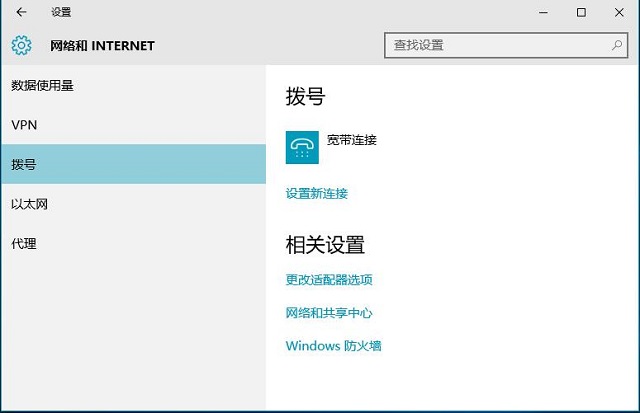Maximize the 设置 window
The height and width of the screenshot is (413, 640).
tap(581, 13)
